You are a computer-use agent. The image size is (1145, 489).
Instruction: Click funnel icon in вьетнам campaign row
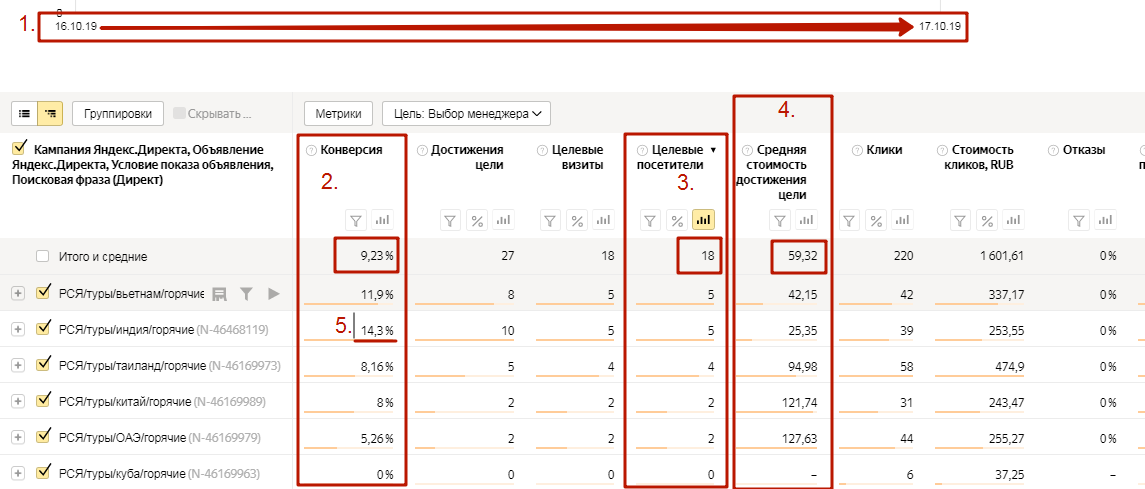tap(247, 293)
